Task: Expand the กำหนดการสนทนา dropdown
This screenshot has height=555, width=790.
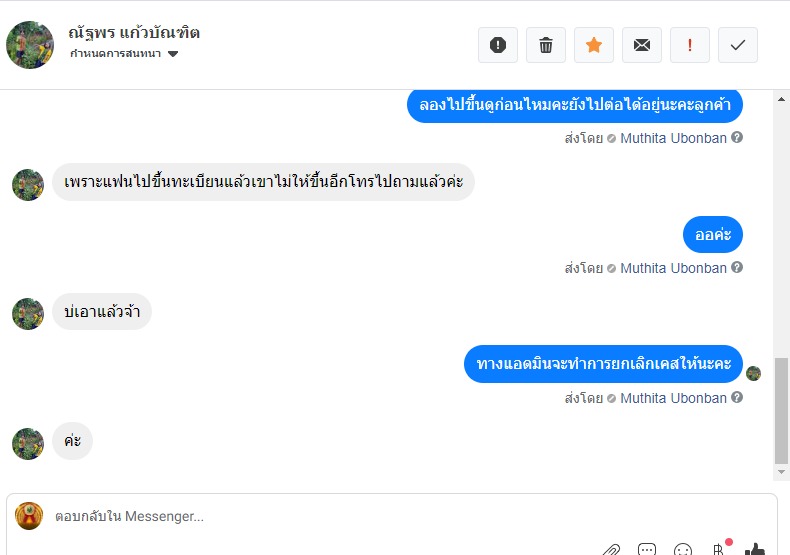Action: coord(172,54)
